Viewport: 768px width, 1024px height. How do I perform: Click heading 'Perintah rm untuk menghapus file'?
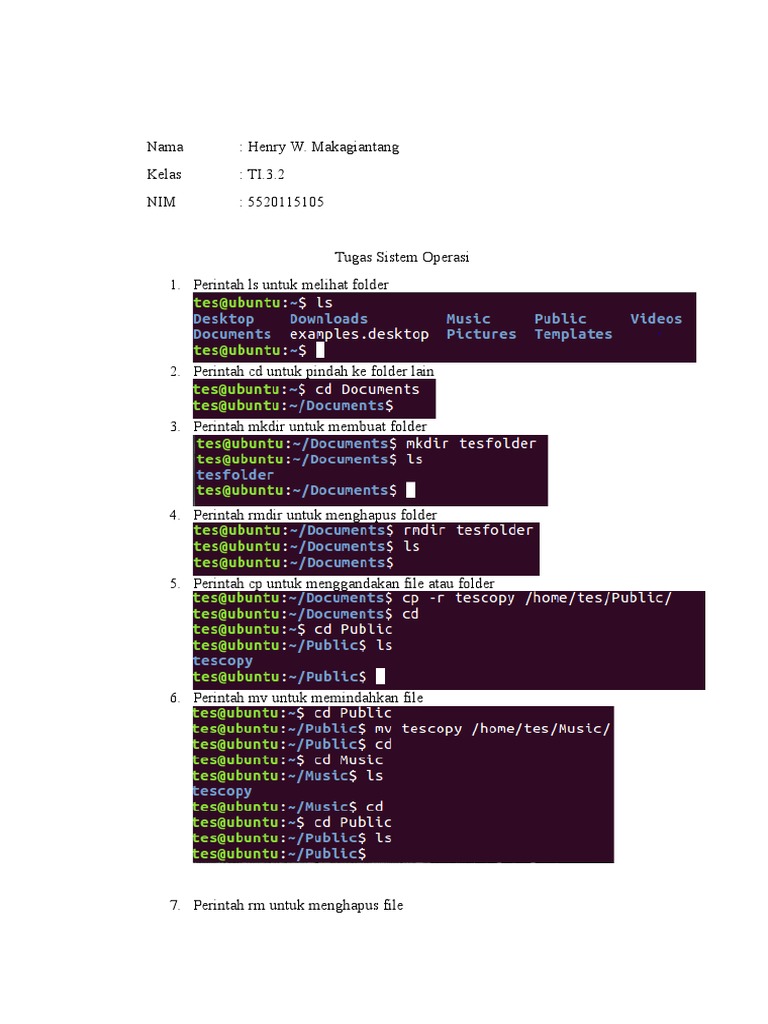pos(298,906)
